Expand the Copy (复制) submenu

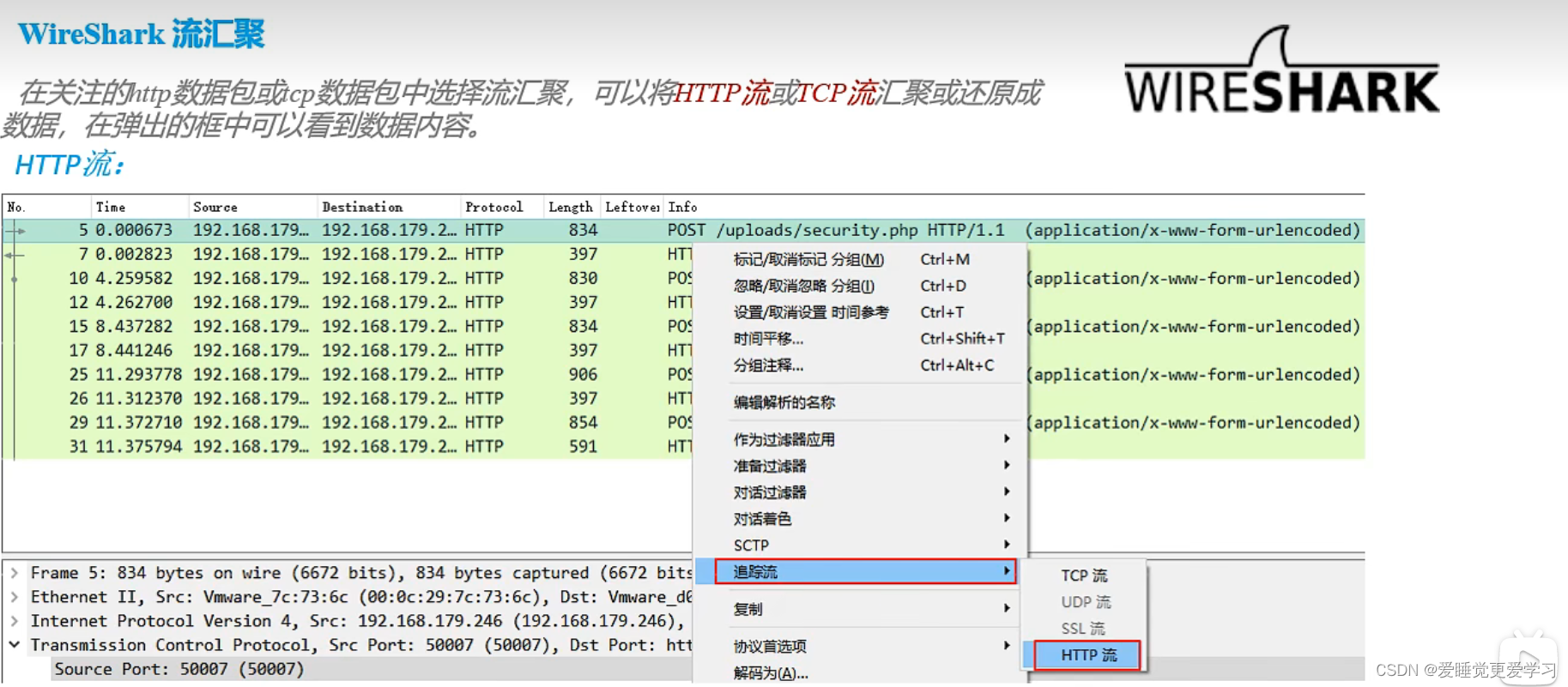[x=859, y=609]
